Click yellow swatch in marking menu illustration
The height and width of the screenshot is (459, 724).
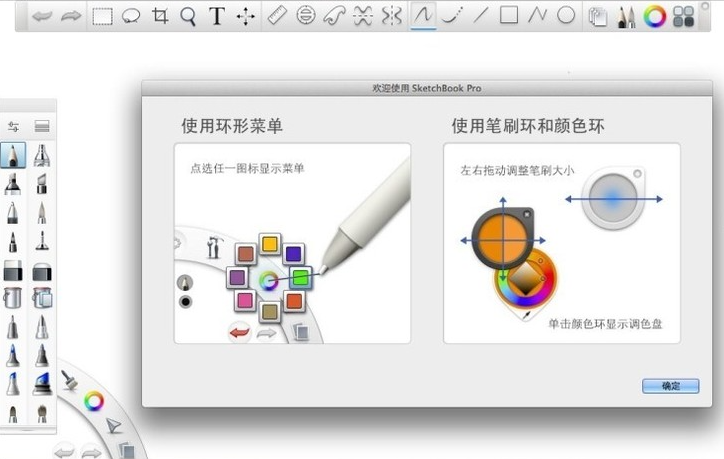coord(269,244)
